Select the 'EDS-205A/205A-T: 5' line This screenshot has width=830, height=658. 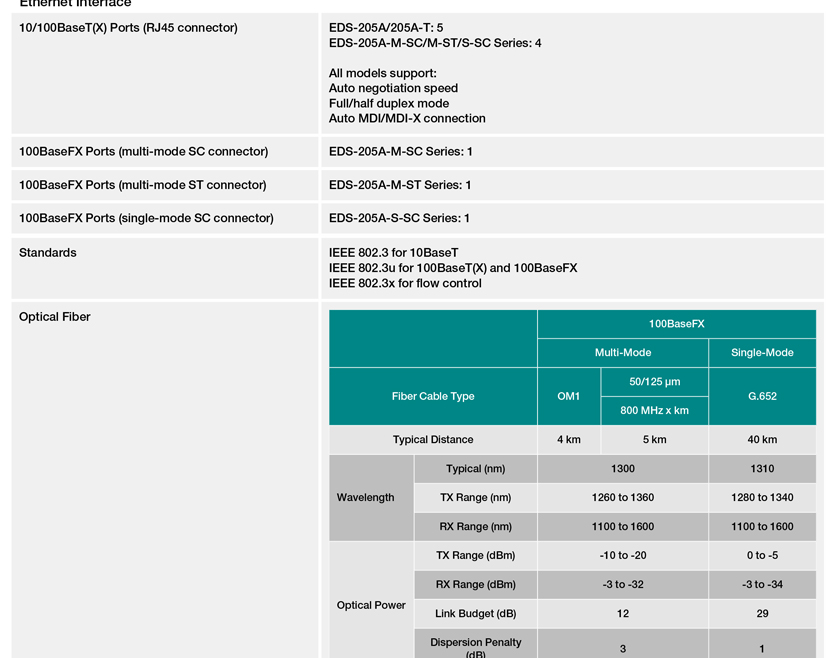pos(386,28)
